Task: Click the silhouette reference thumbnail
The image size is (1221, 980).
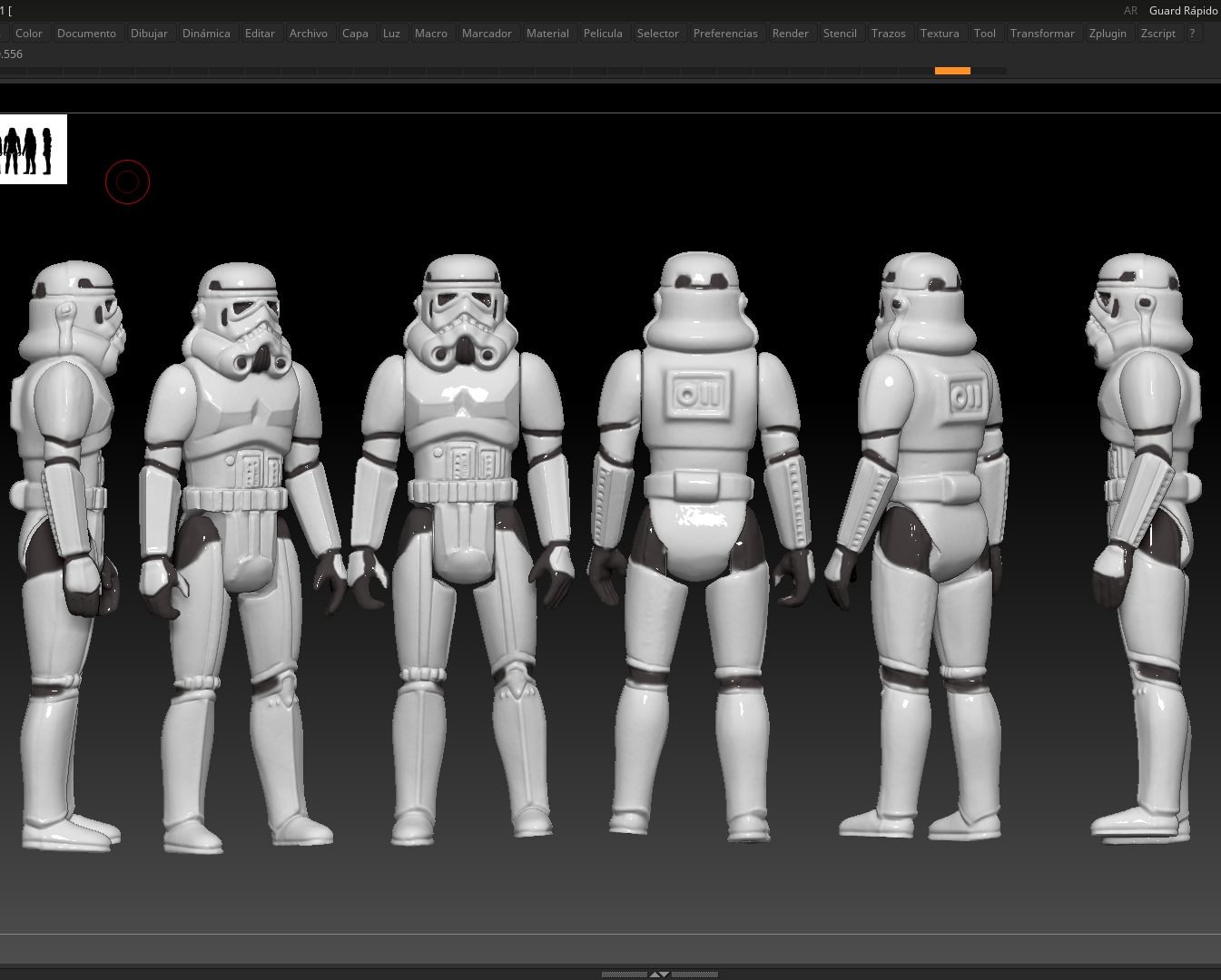Action: pyautogui.click(x=33, y=150)
